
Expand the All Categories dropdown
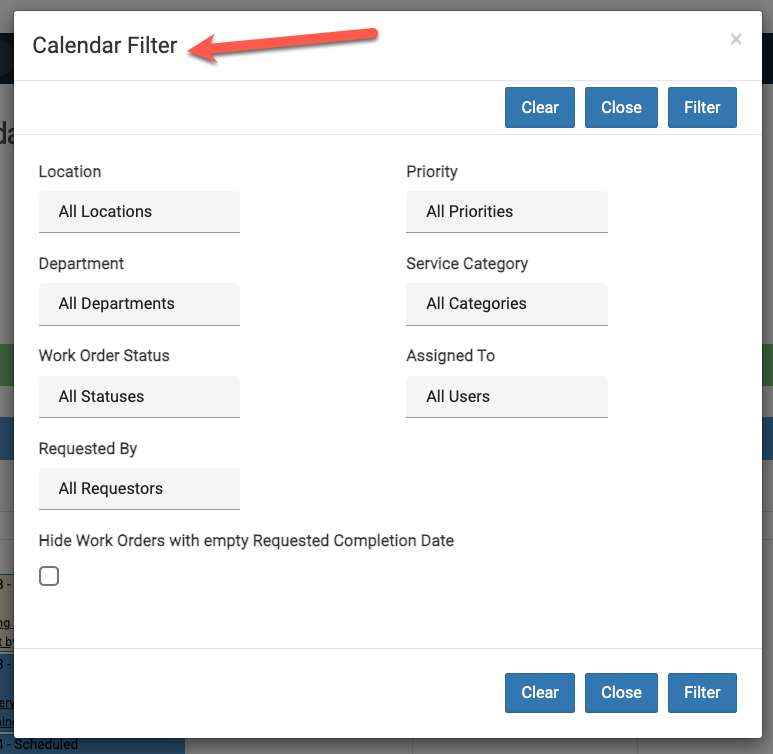(x=507, y=304)
